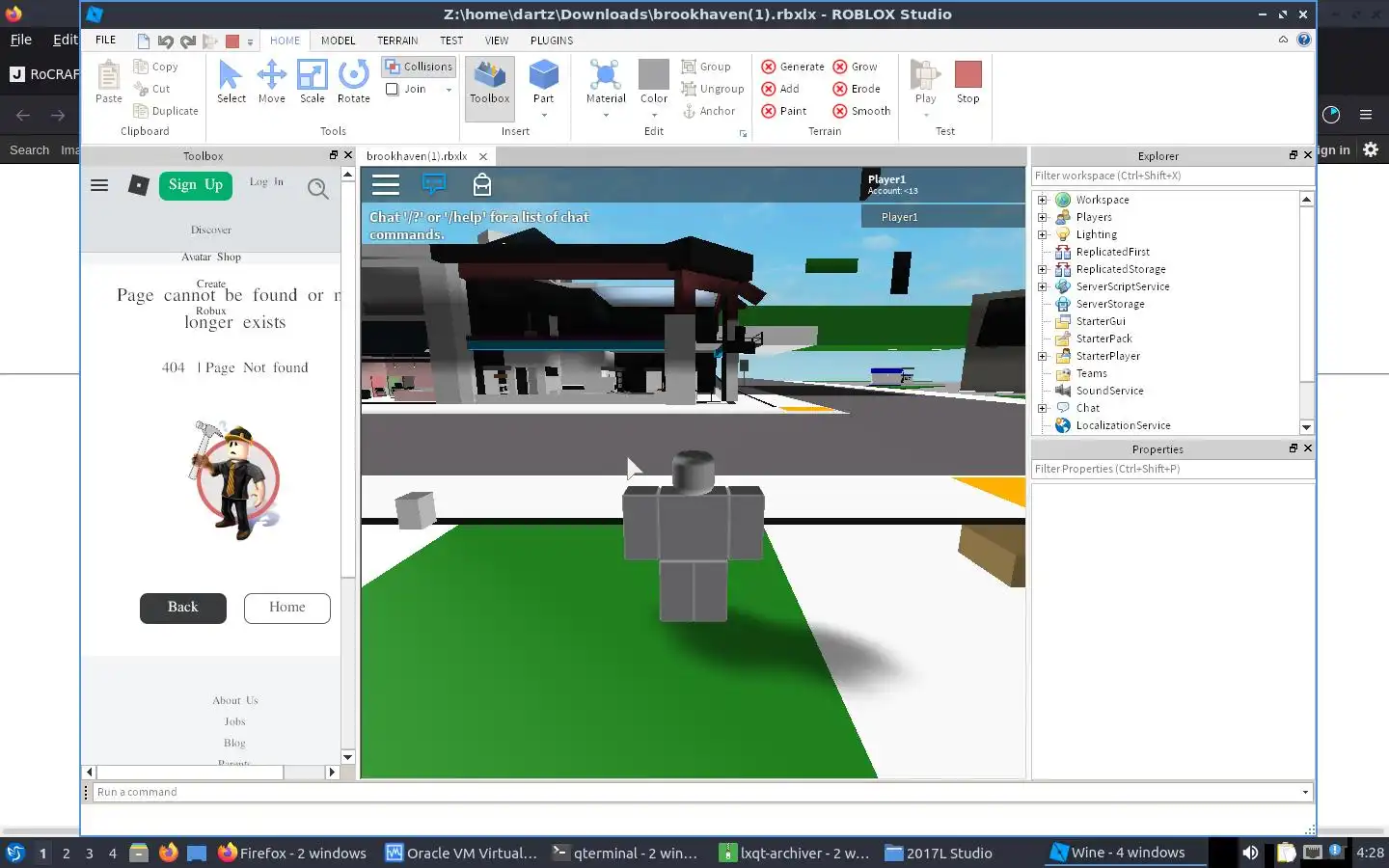This screenshot has width=1389, height=868.
Task: Click the Redo arrow in quick toolbar
Action: tap(188, 41)
